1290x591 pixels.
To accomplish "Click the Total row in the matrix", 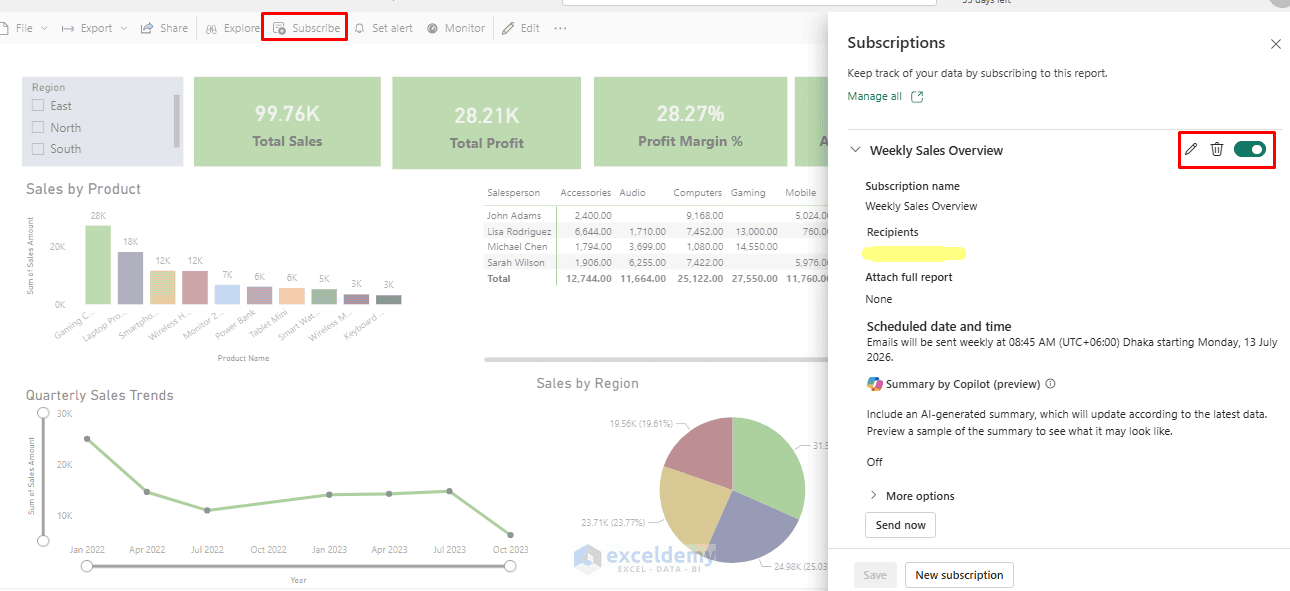I will 657,278.
